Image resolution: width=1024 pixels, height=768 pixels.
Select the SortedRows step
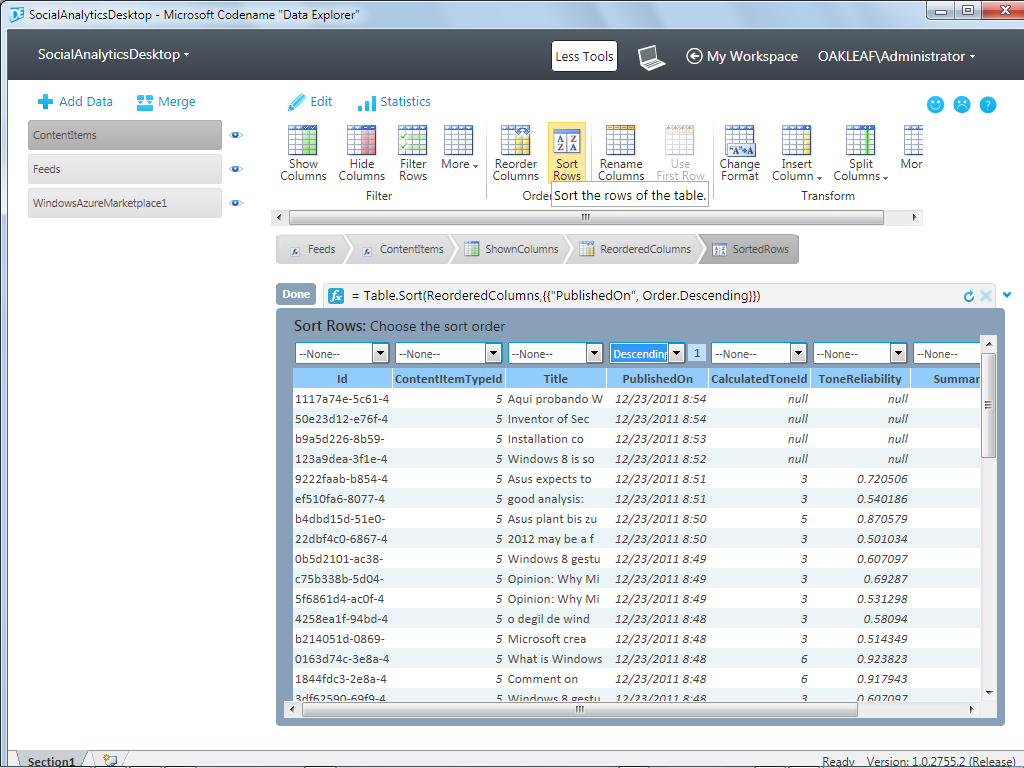pyautogui.click(x=750, y=249)
